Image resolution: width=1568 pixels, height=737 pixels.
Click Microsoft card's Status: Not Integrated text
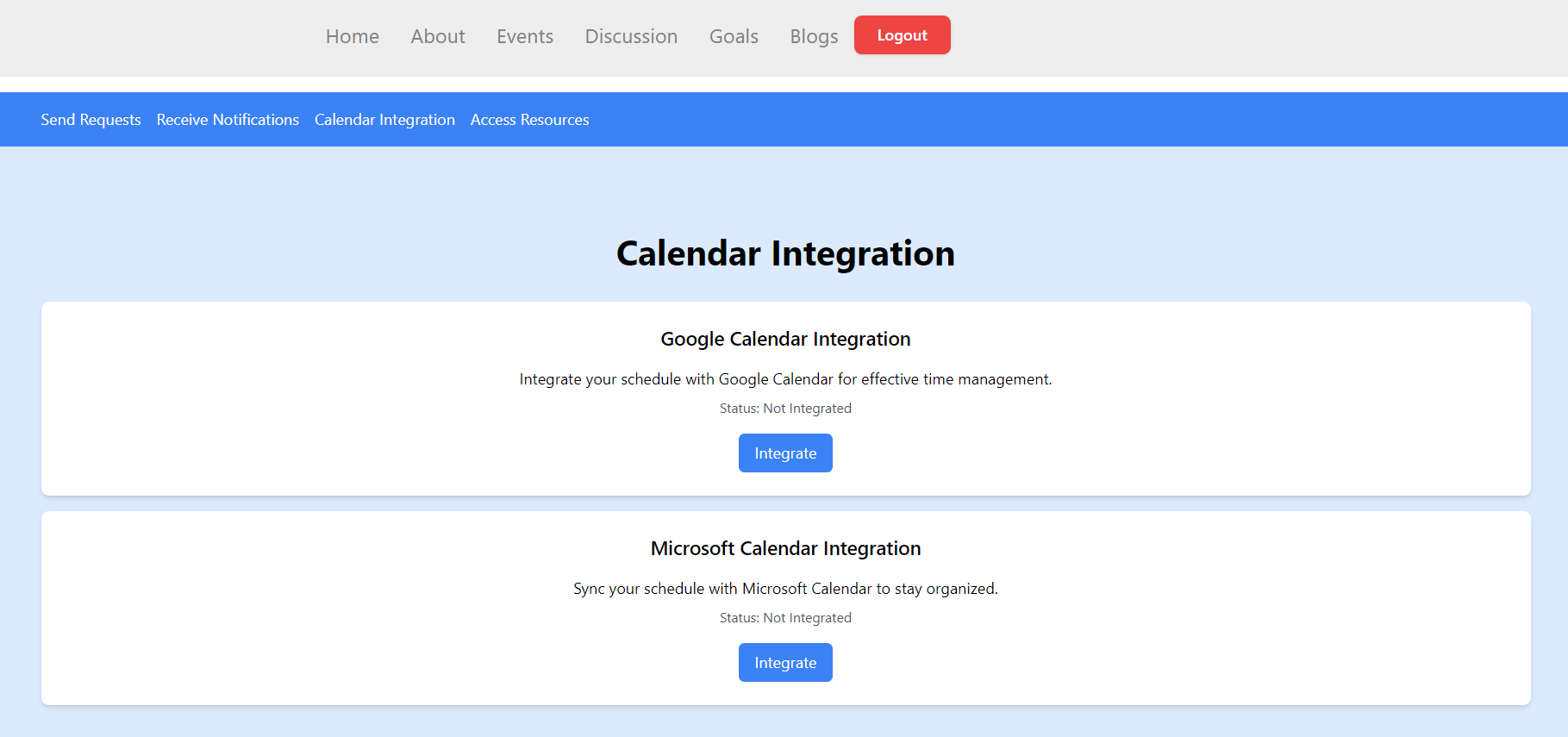(785, 618)
